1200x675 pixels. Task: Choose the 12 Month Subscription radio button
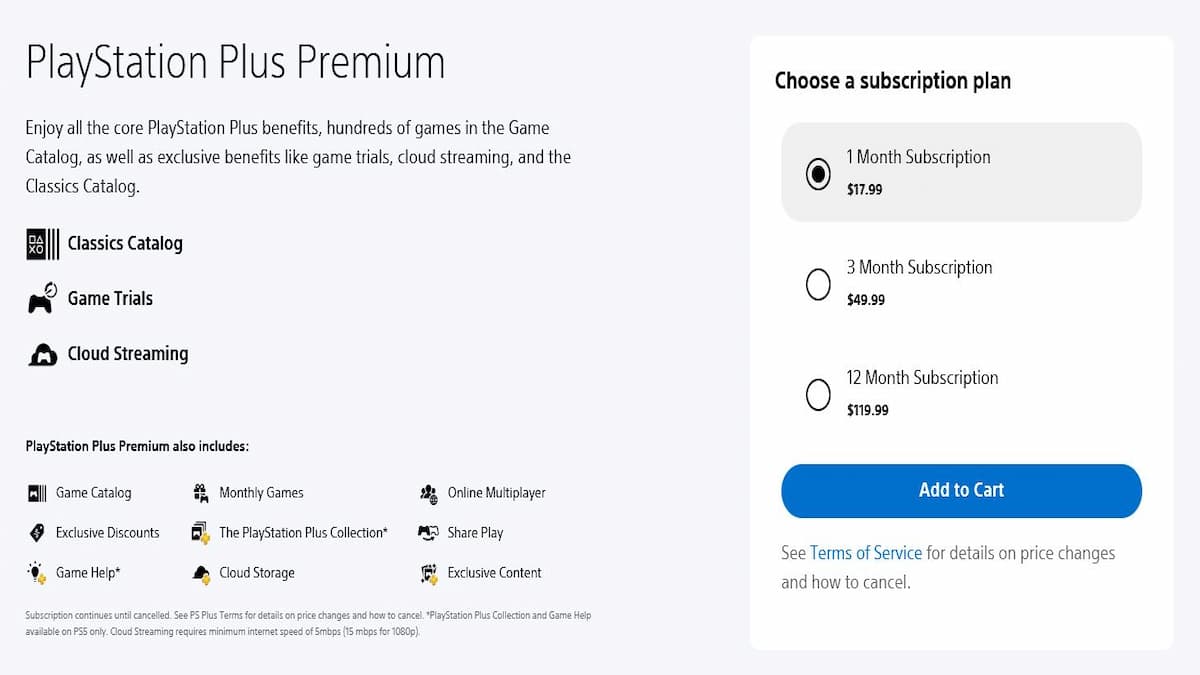pyautogui.click(x=818, y=394)
